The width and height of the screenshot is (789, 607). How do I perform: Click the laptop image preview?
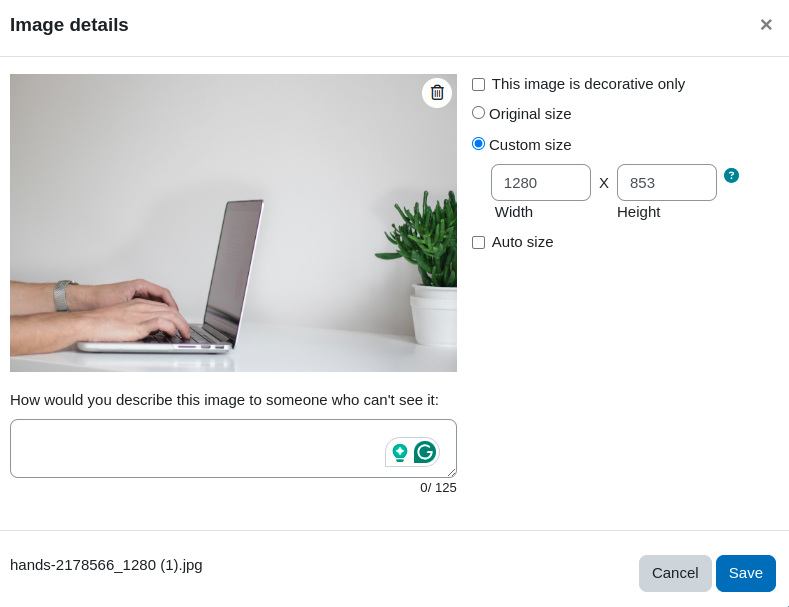pos(233,223)
